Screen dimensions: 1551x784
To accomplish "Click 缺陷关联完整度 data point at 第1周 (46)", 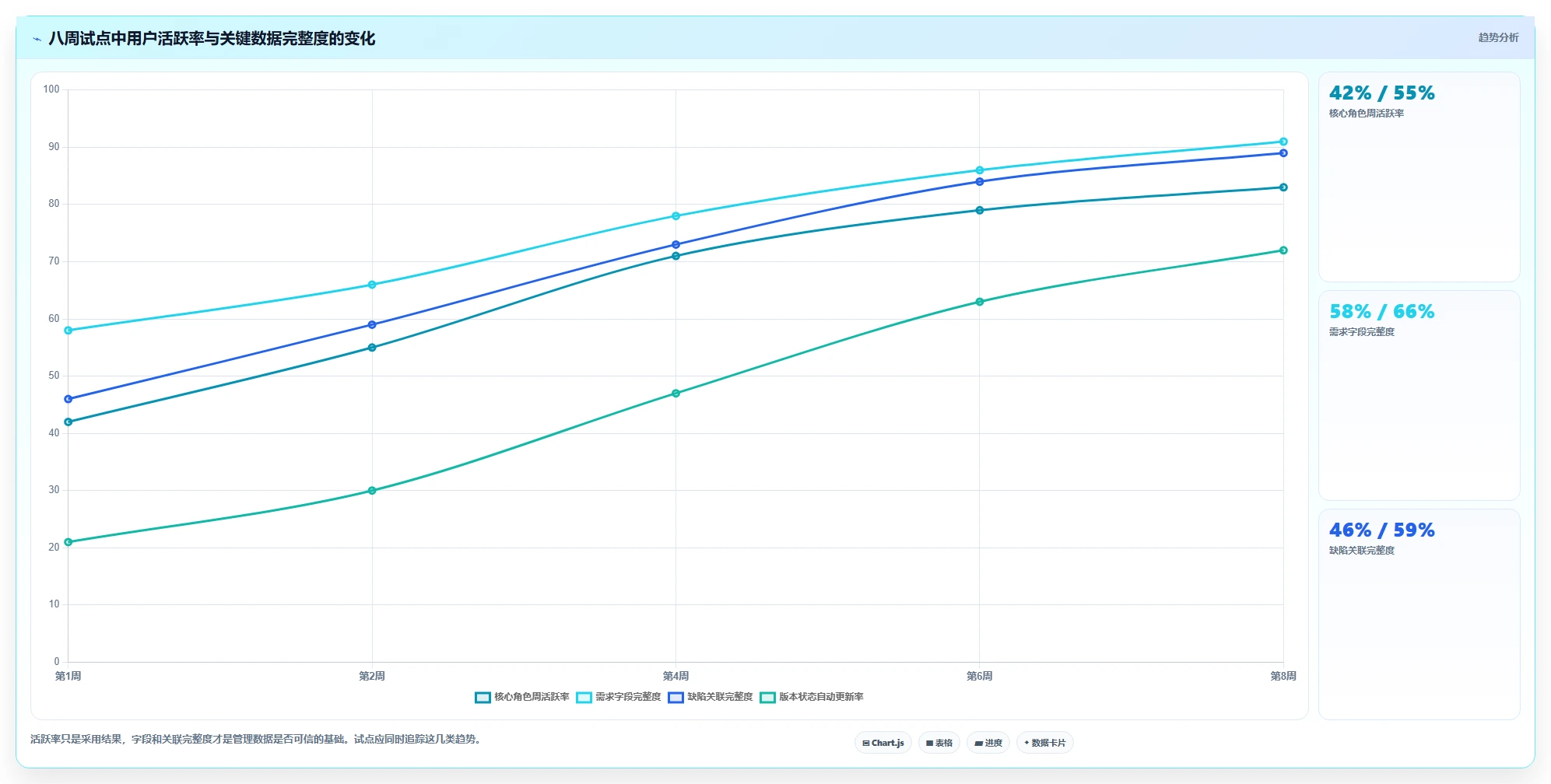I will tap(68, 399).
